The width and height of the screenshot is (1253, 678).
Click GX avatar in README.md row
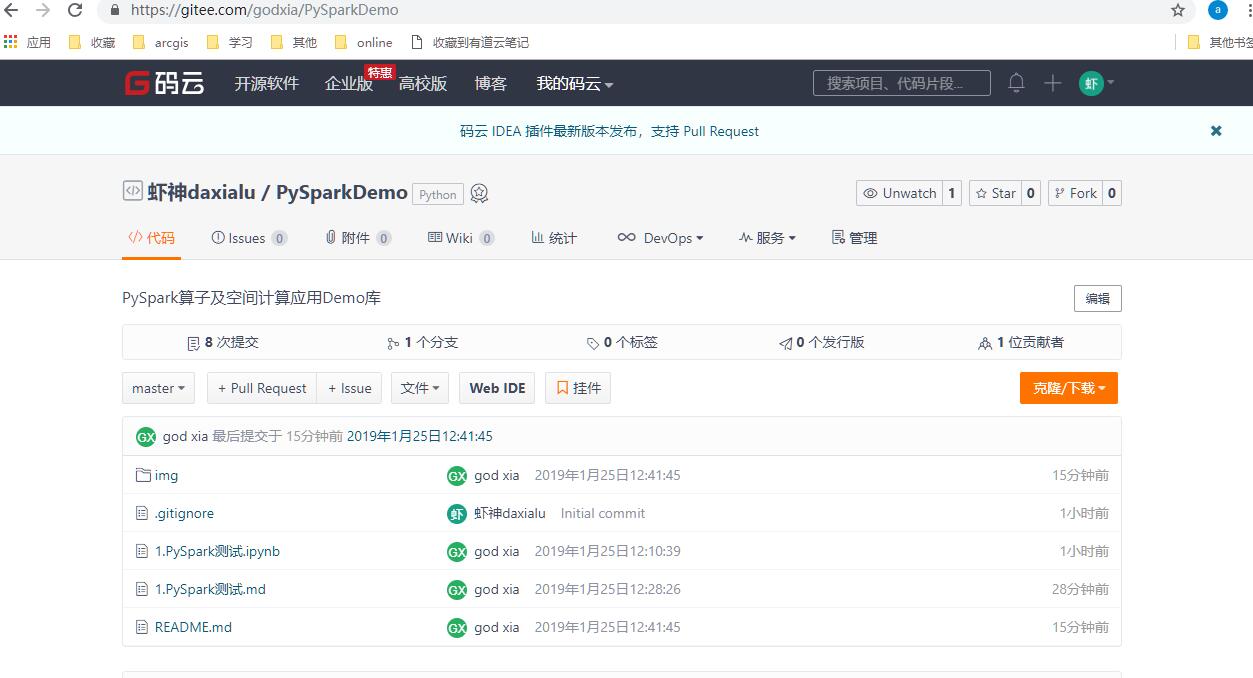(x=457, y=628)
